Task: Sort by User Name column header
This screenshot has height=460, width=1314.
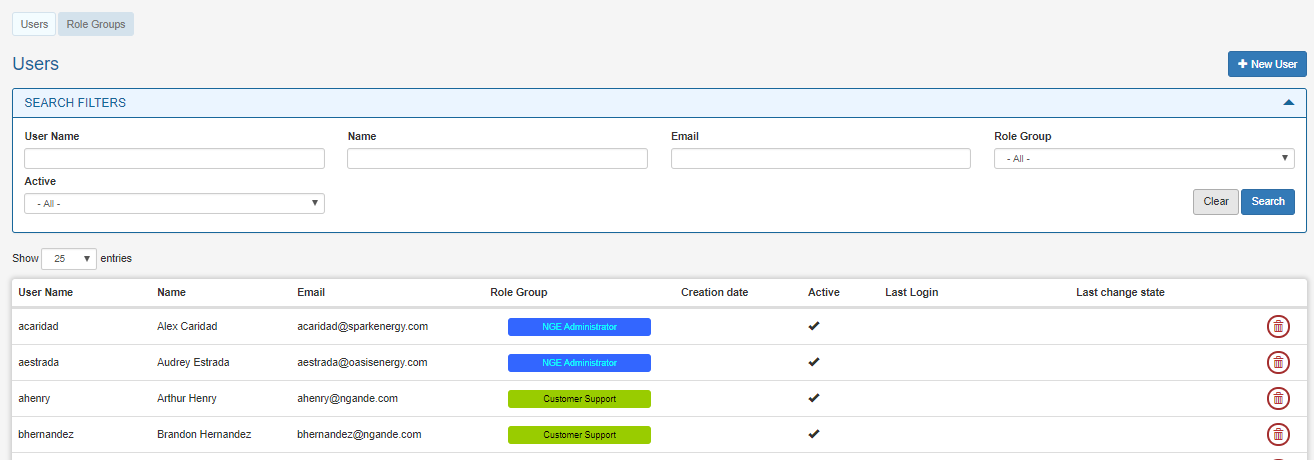Action: [x=46, y=292]
